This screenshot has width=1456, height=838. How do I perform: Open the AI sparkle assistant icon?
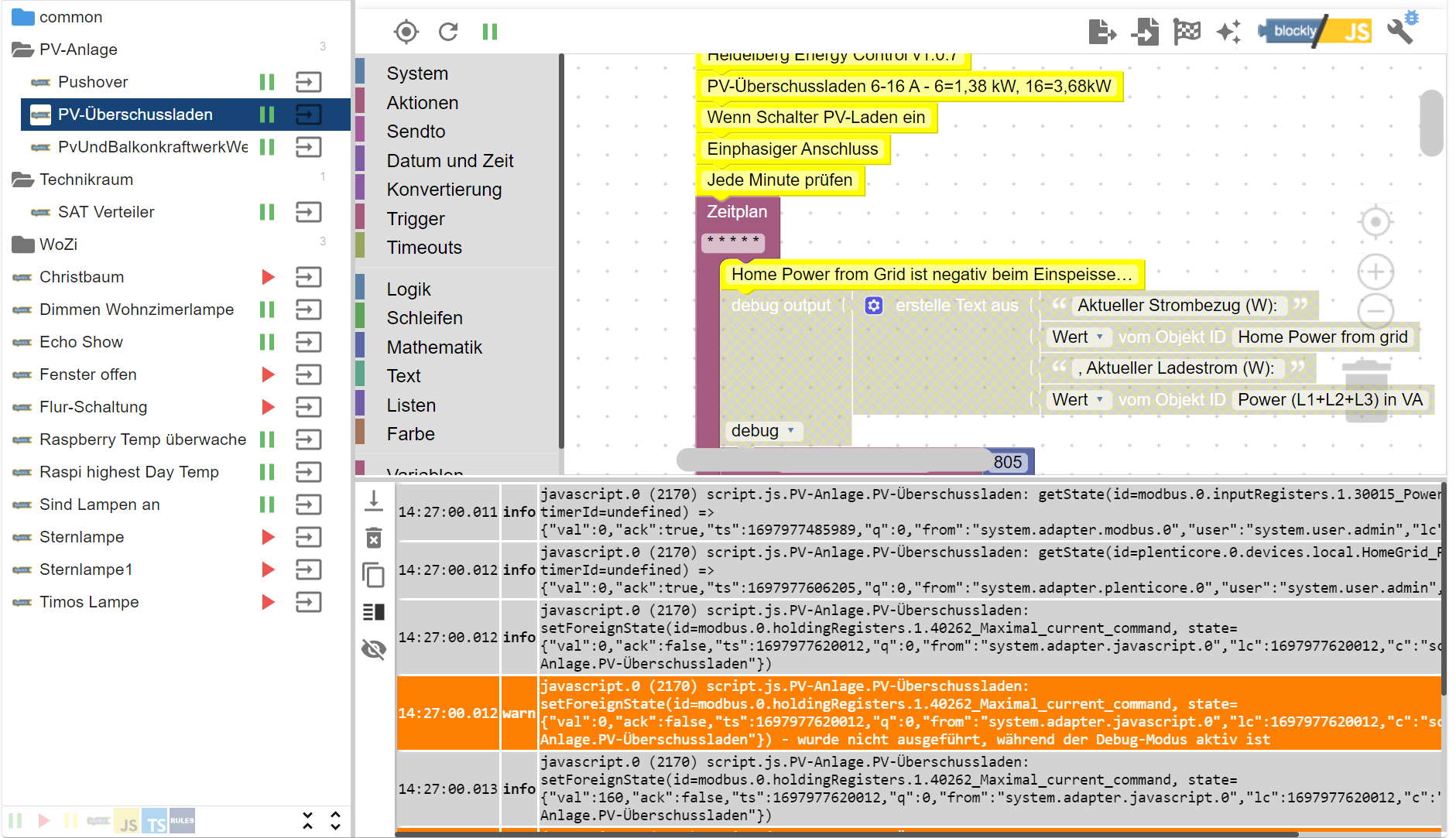coord(1228,32)
